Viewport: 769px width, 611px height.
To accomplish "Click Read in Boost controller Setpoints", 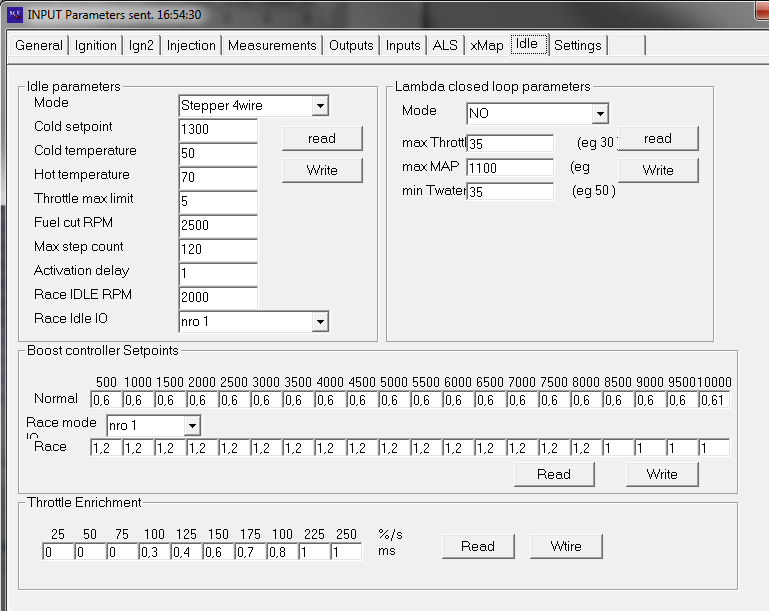I will (x=554, y=474).
